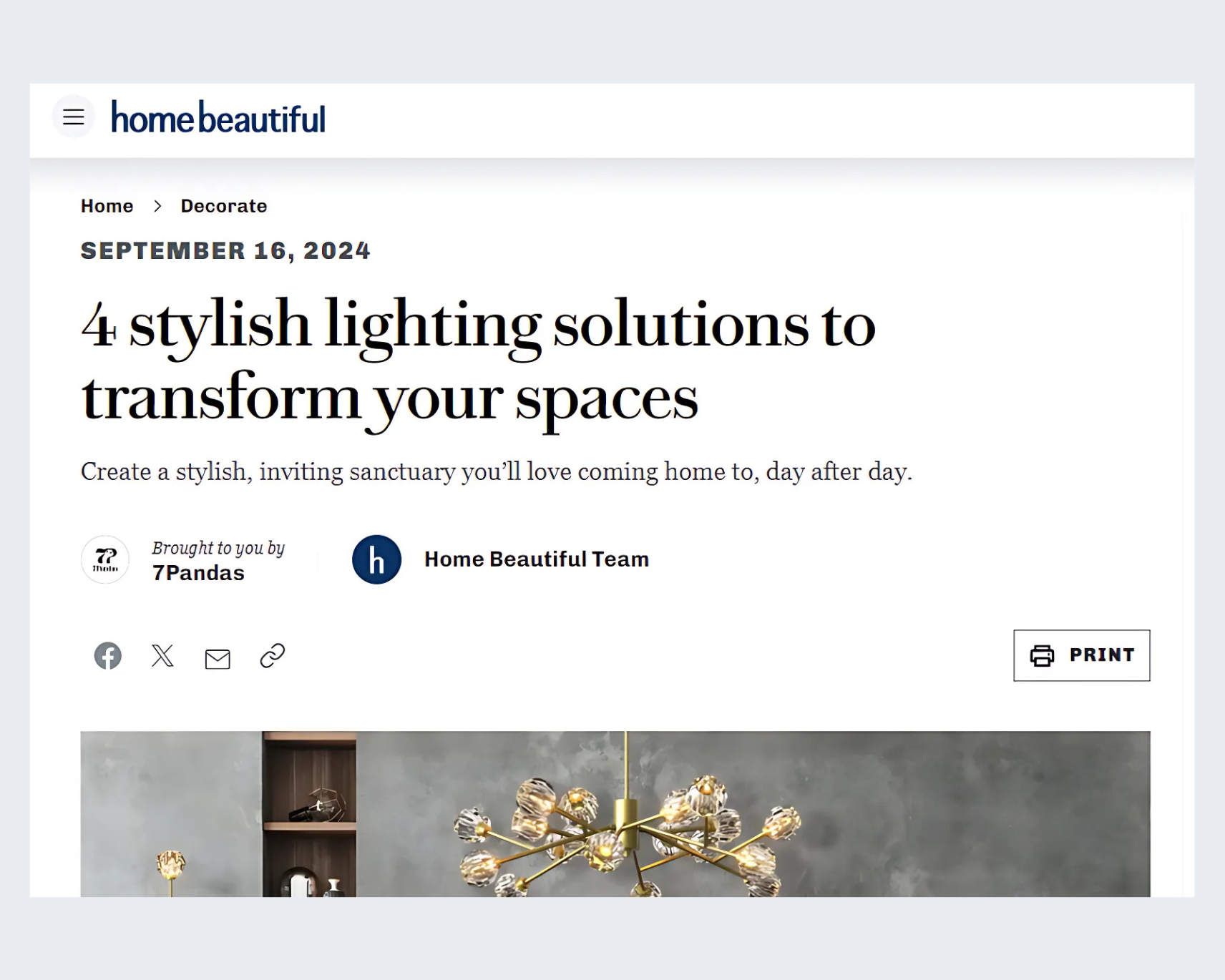
Task: Share article on X
Action: coord(162,656)
